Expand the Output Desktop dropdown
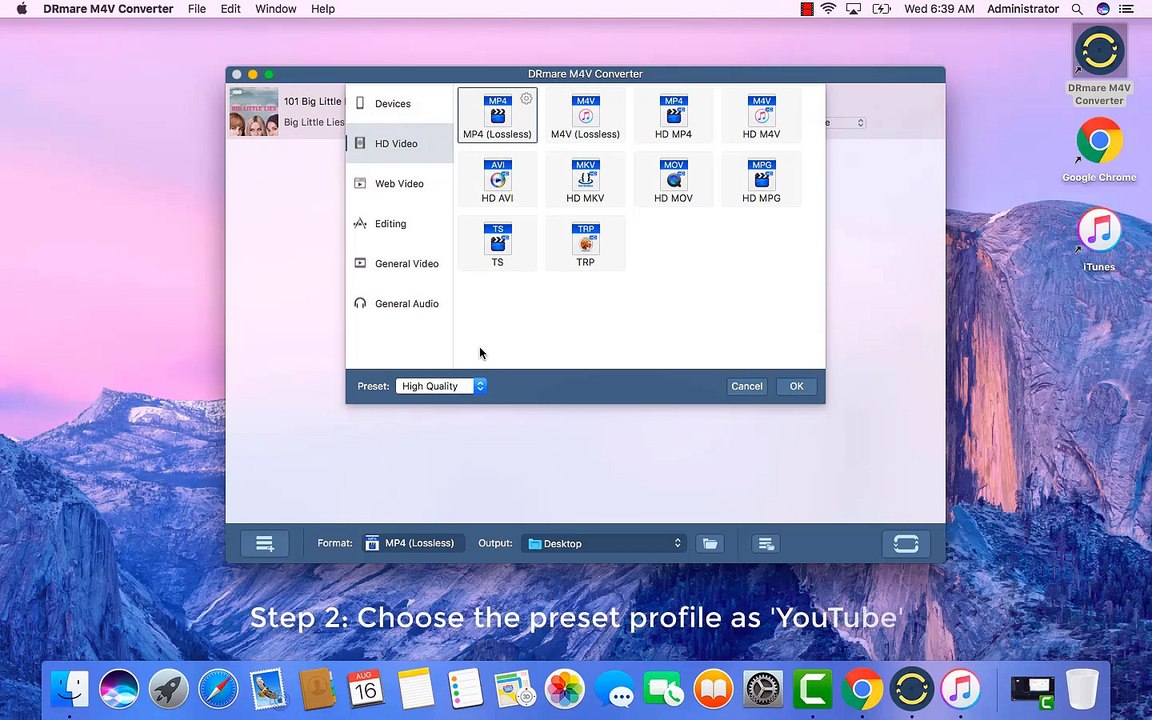This screenshot has height=720, width=1152. 604,543
